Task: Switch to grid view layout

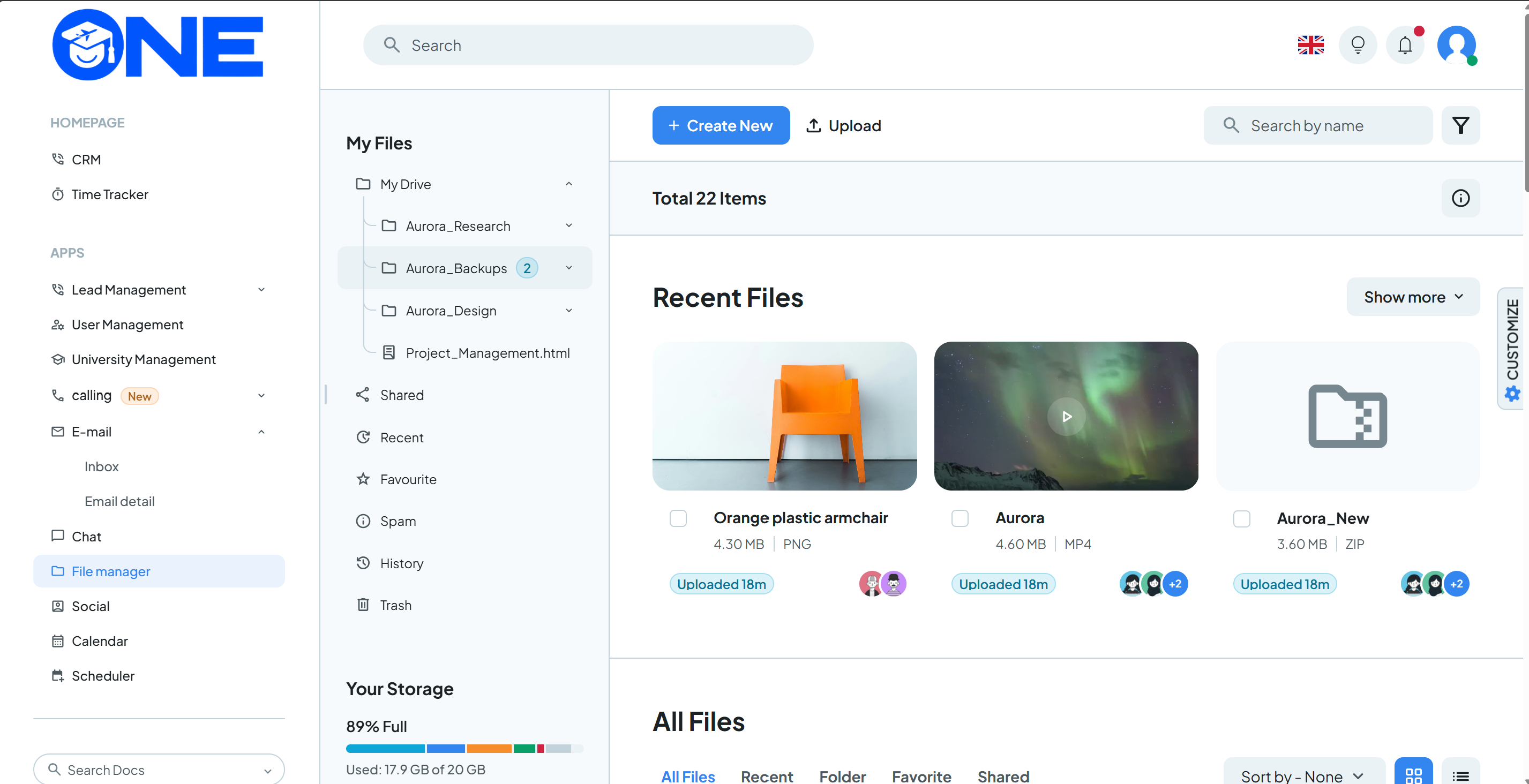Action: [x=1413, y=774]
